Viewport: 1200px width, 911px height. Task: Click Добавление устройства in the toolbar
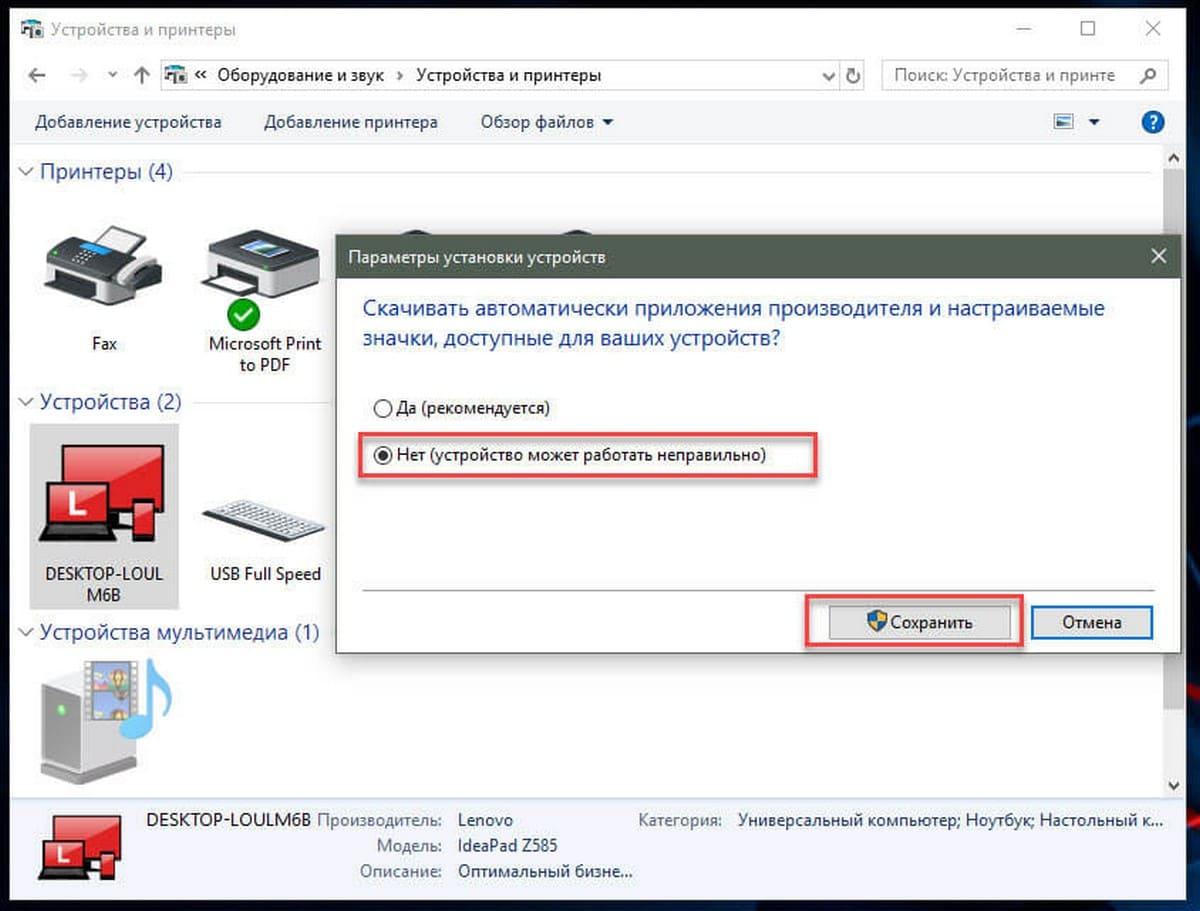[x=128, y=122]
